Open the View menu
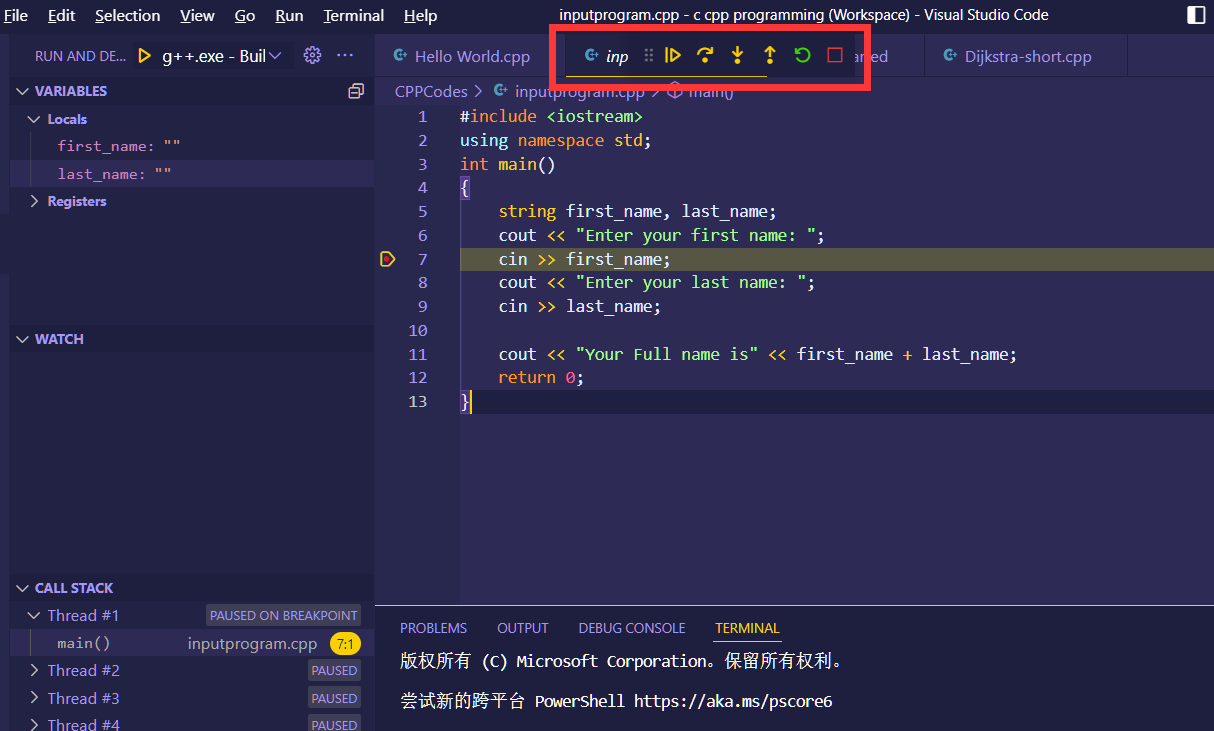Image resolution: width=1214 pixels, height=731 pixels. click(197, 15)
